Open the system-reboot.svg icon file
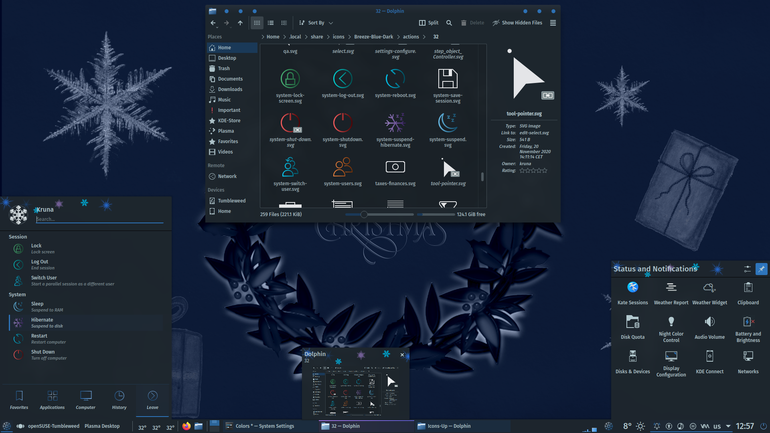This screenshot has width=770, height=433. [x=395, y=83]
